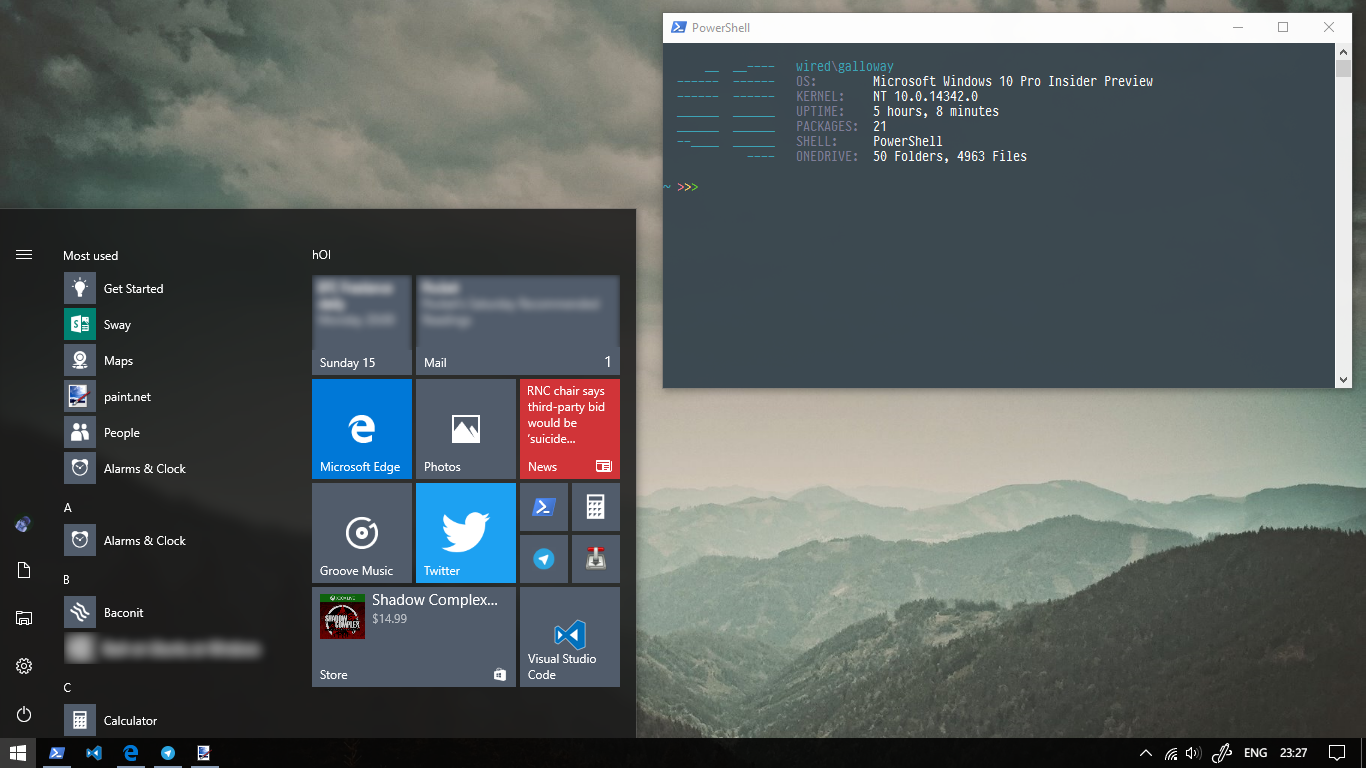This screenshot has width=1366, height=768.
Task: Select the hOl tile group title
Action: 321,255
